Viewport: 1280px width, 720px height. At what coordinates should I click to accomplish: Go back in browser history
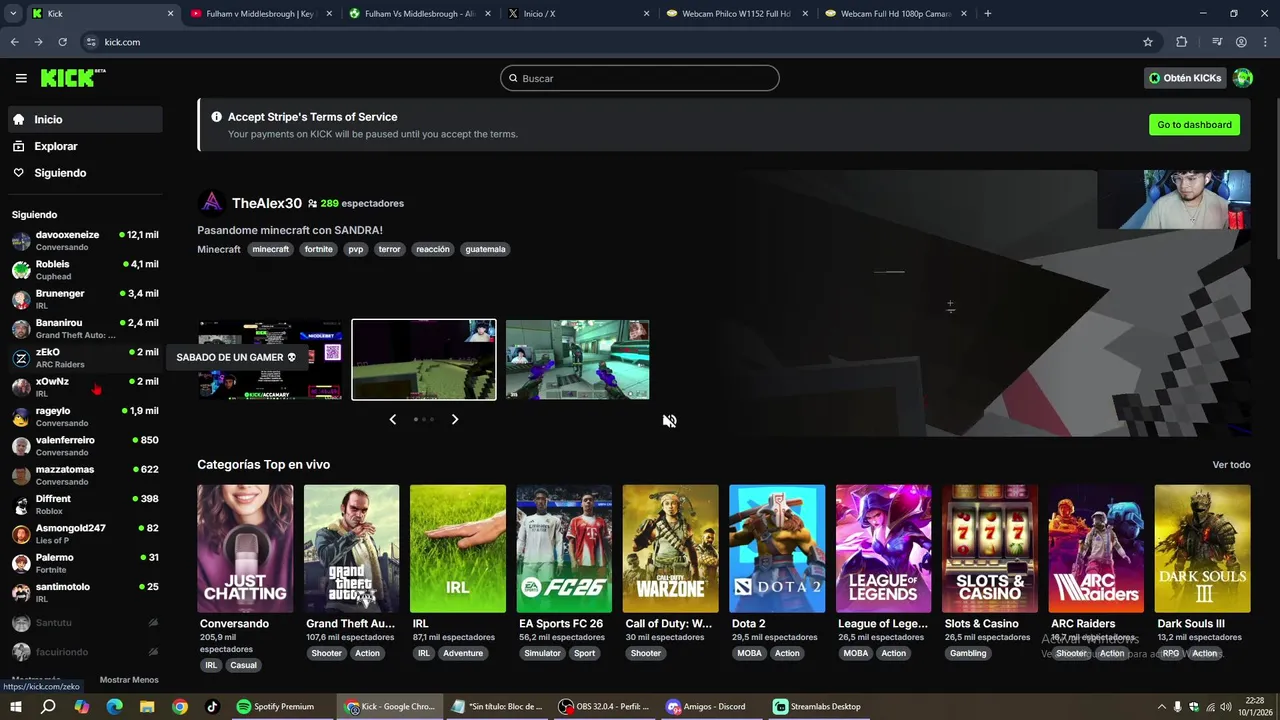pyautogui.click(x=14, y=42)
